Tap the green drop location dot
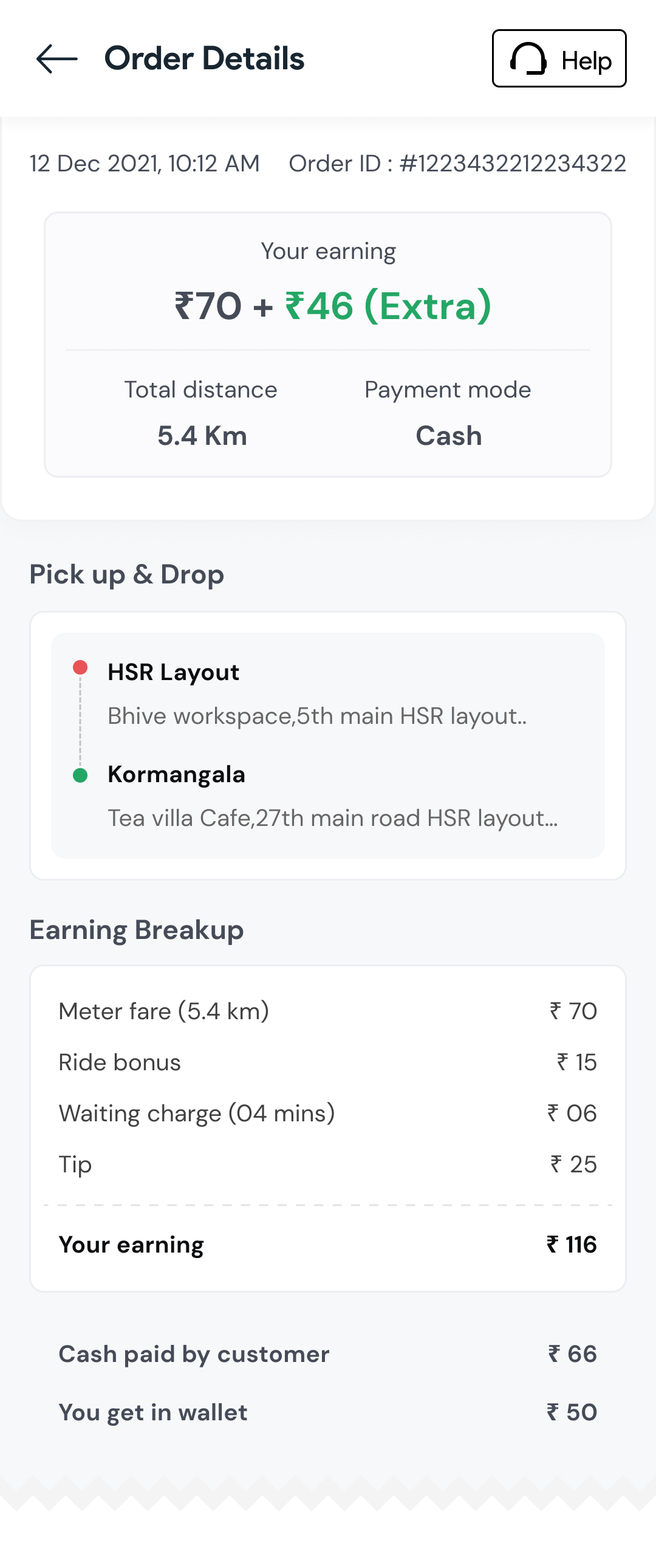This screenshot has width=656, height=1568. click(x=80, y=775)
